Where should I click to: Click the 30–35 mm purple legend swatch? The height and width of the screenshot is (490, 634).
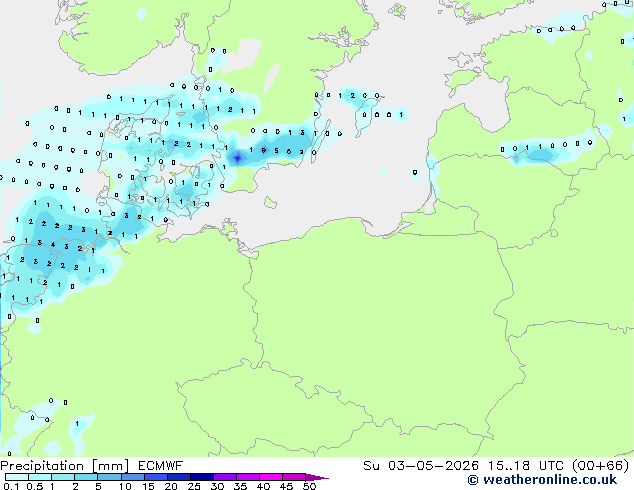coord(224,477)
